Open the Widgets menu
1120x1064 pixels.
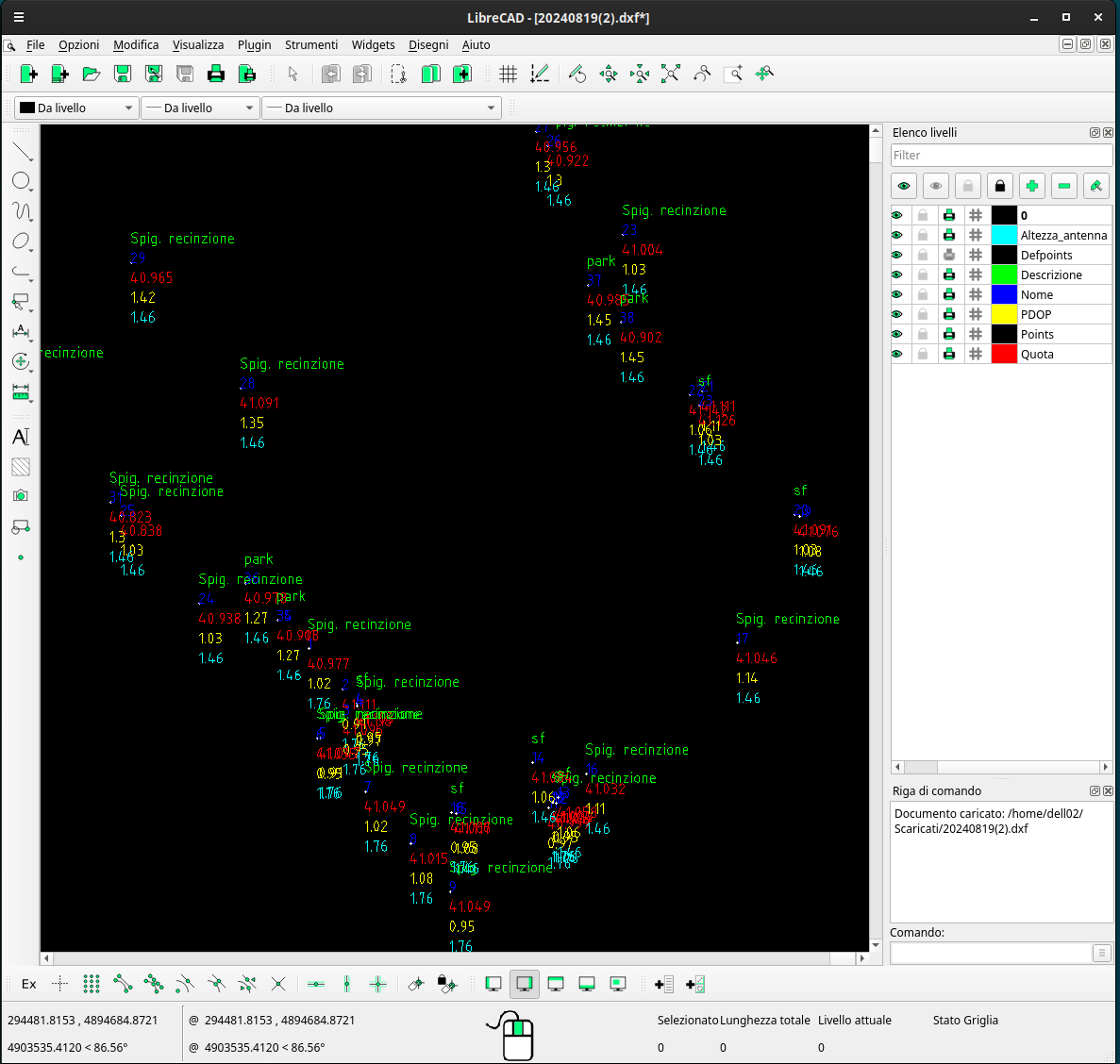[x=373, y=44]
